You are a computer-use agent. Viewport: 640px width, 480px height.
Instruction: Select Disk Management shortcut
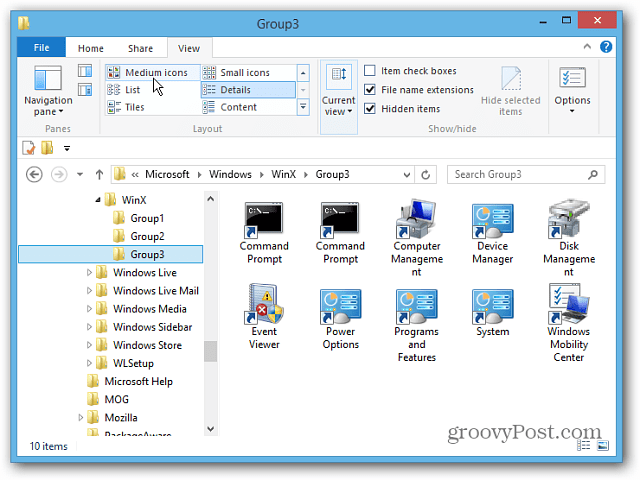569,238
